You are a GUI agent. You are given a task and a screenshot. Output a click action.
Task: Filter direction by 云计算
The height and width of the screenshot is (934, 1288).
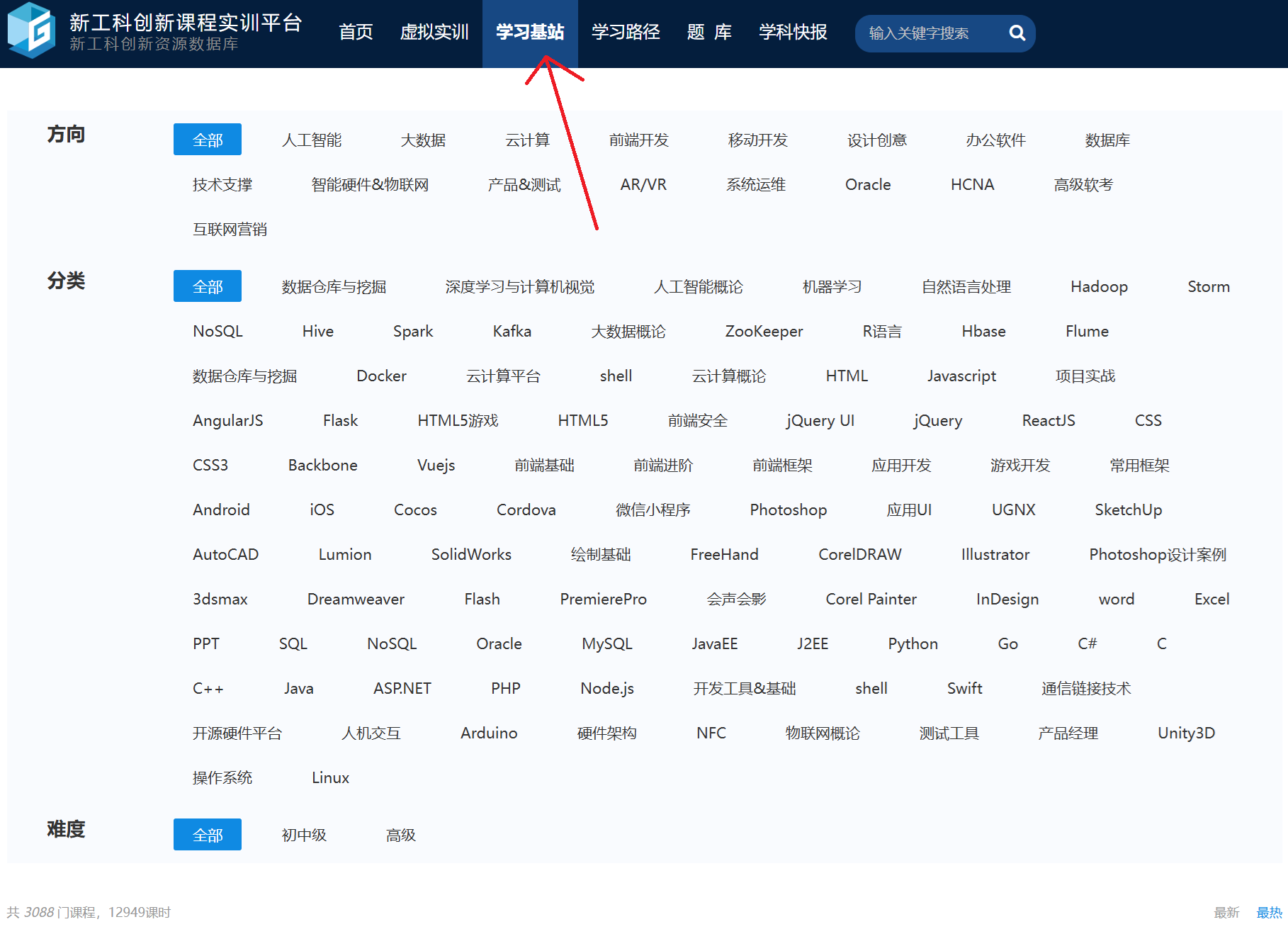pos(527,140)
